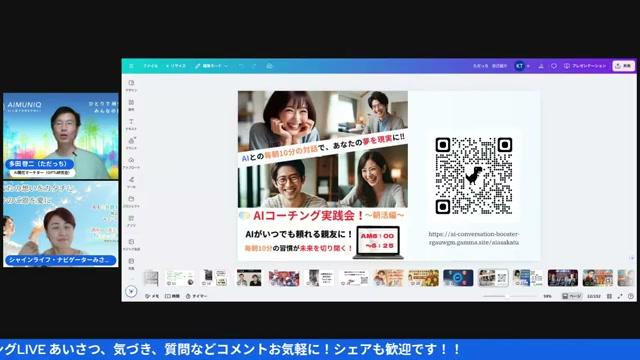Click the white 共有 share button
The height and width of the screenshot is (360, 640).
[x=623, y=66]
